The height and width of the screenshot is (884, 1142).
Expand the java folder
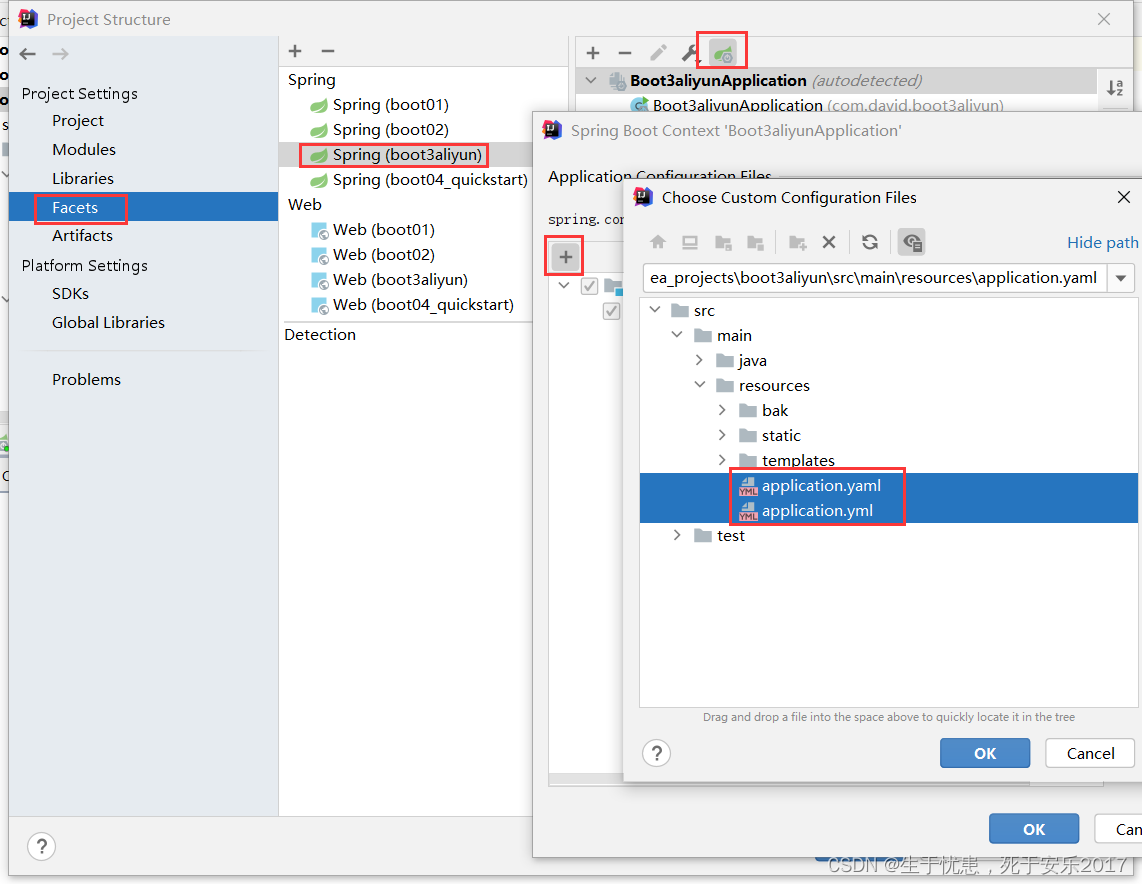[x=699, y=360]
